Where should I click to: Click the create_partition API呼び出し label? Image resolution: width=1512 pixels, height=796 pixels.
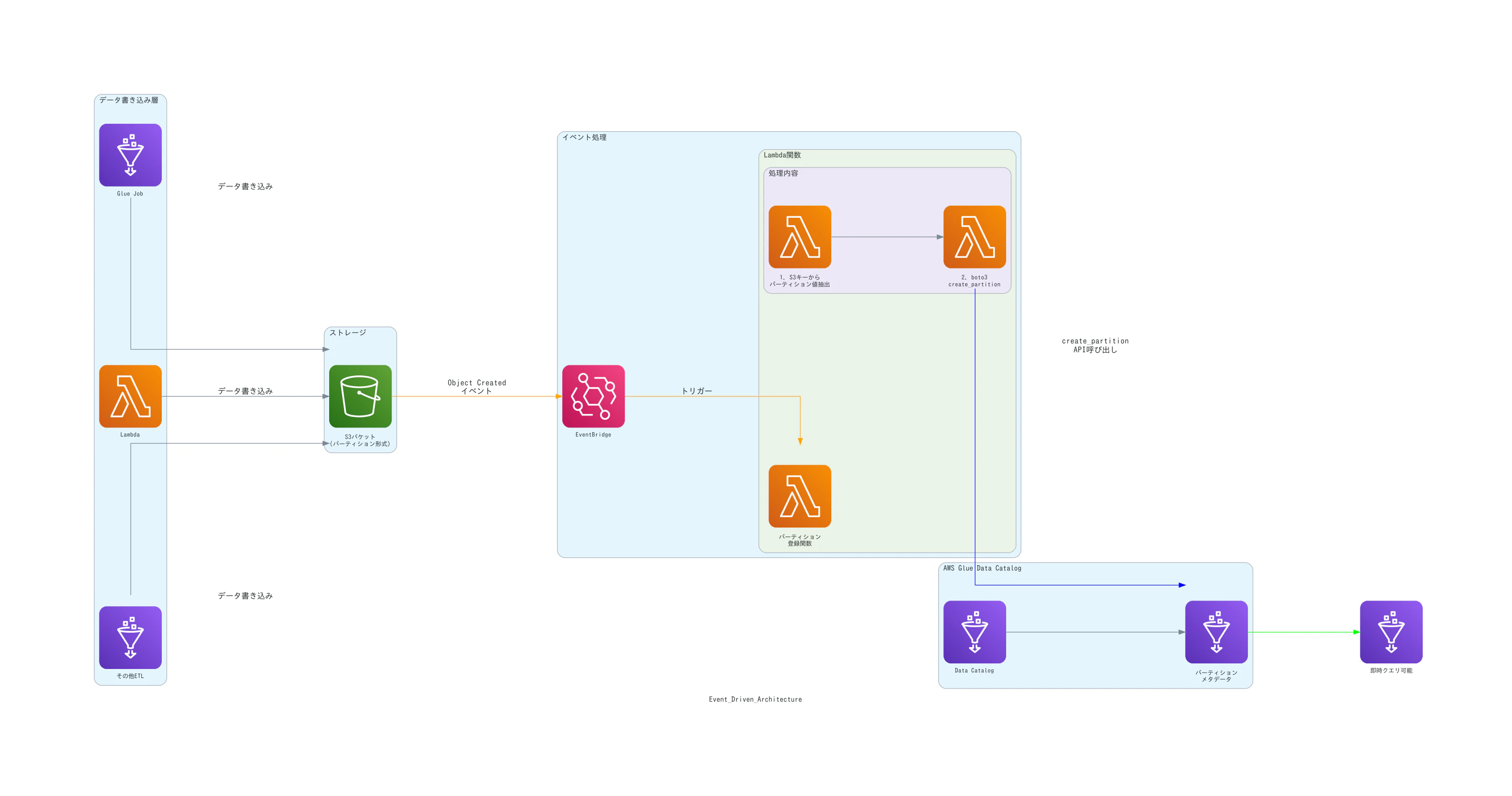(1095, 345)
